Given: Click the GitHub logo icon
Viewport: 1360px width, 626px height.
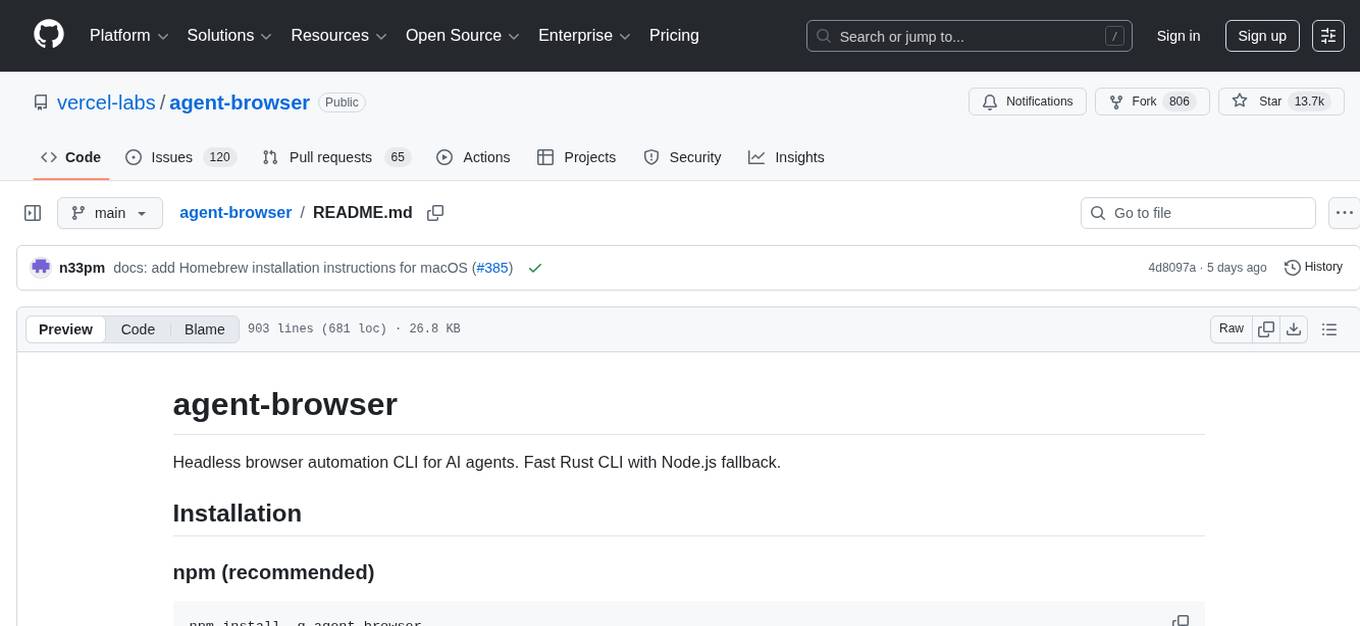Looking at the screenshot, I should (48, 35).
